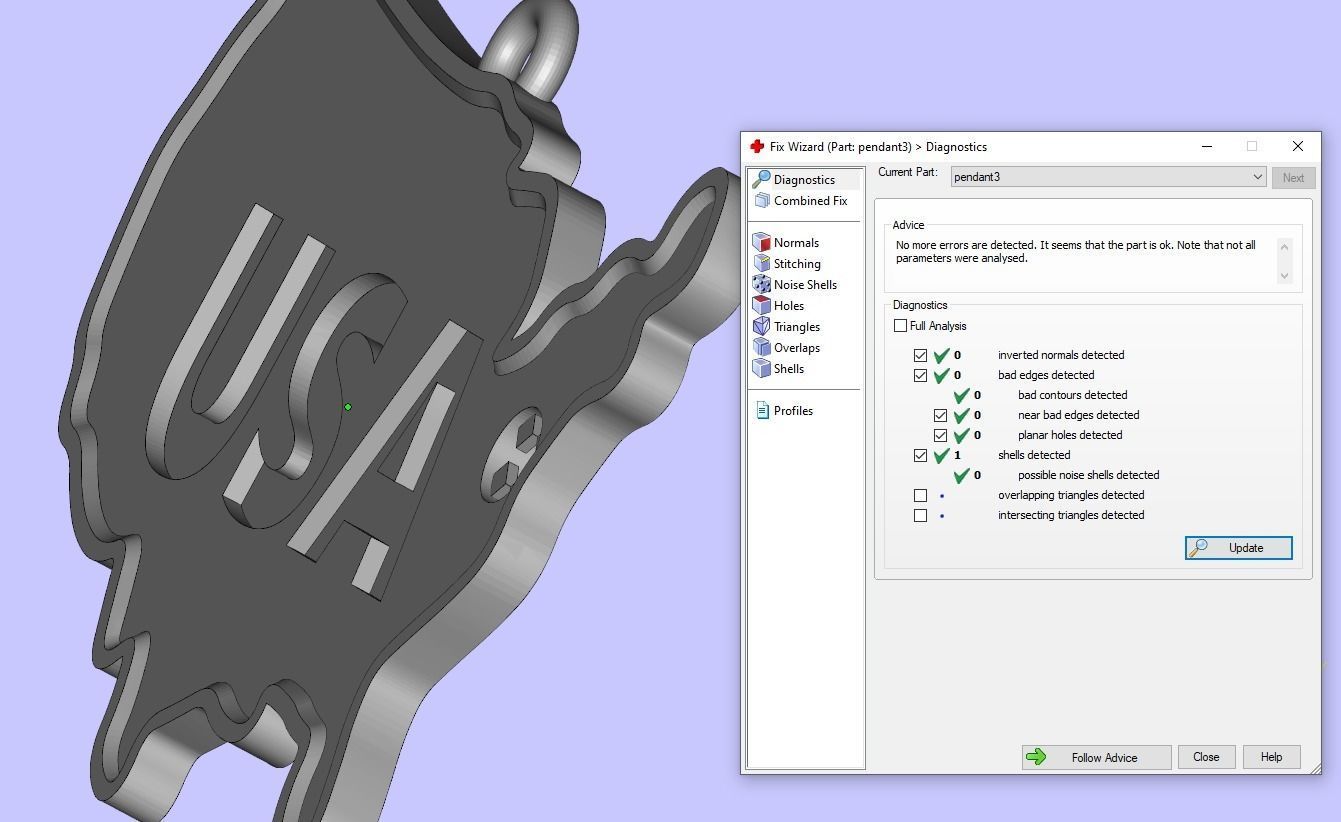Image resolution: width=1341 pixels, height=822 pixels.
Task: Minimize the Fix Wizard window
Action: pyautogui.click(x=1207, y=146)
